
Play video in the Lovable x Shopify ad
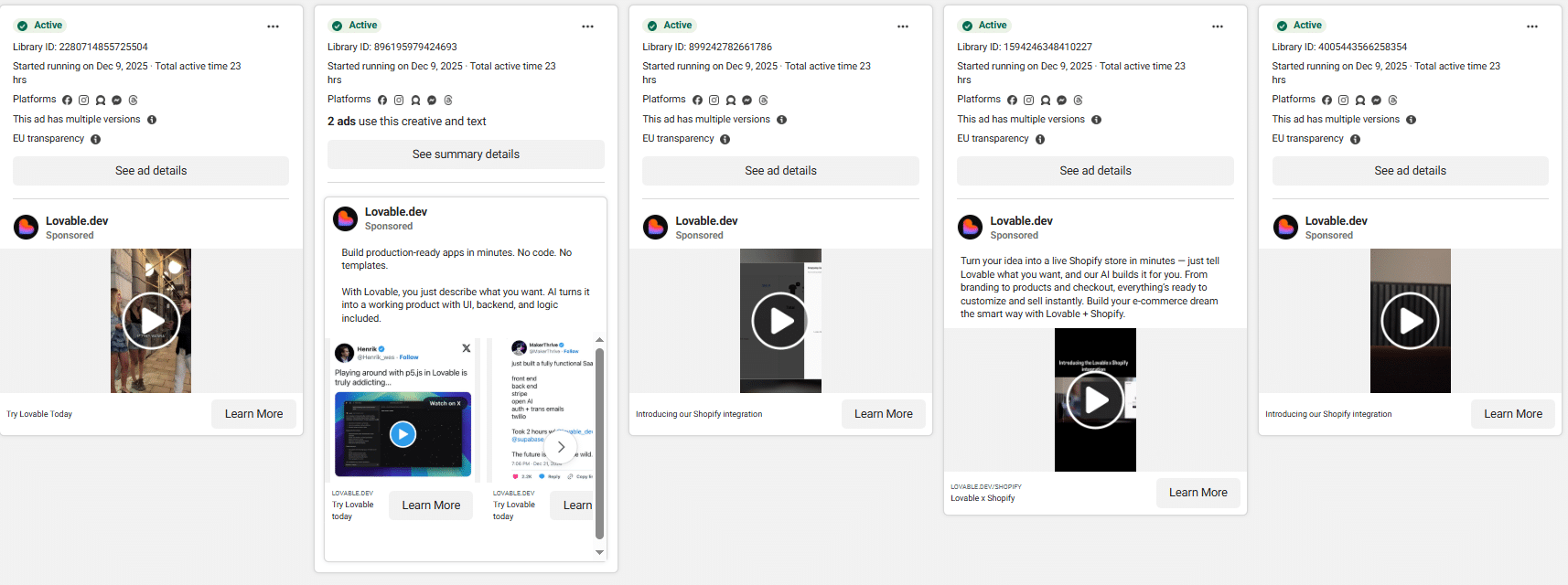1095,399
